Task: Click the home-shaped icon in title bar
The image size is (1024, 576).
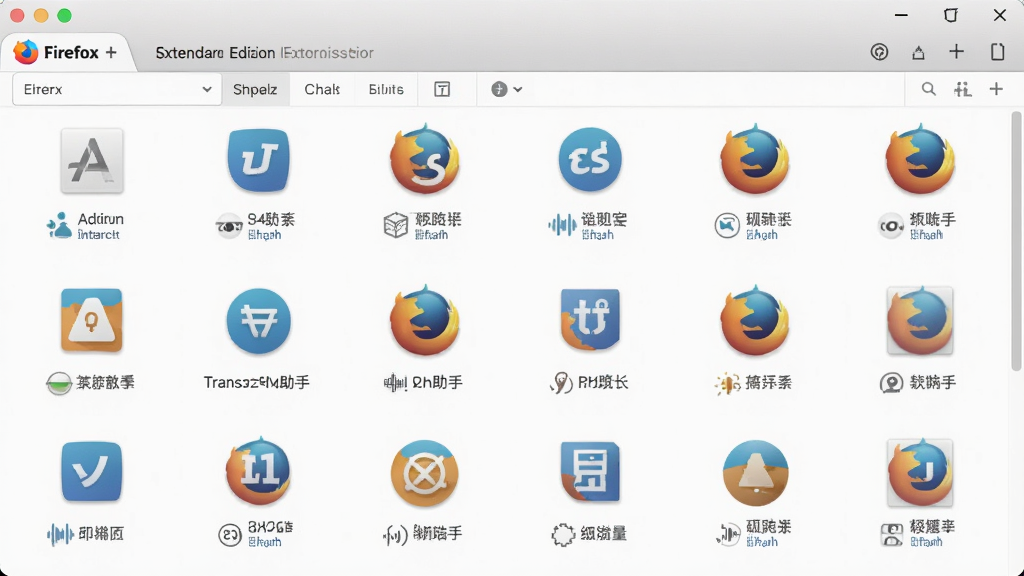Action: click(918, 52)
